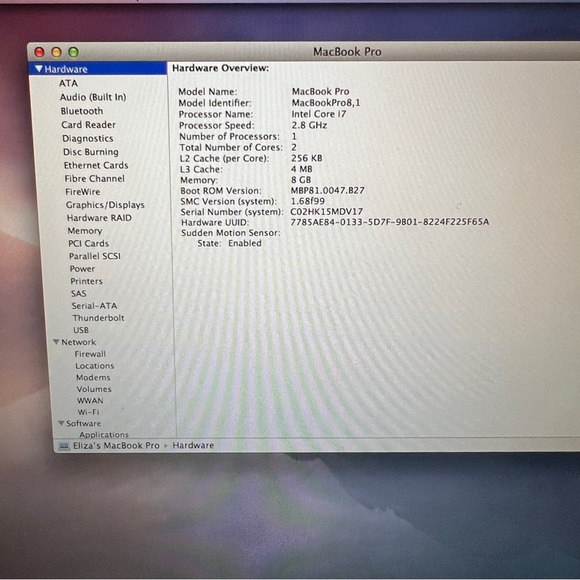This screenshot has width=580, height=580.
Task: Click processor name Intel Core i7
Action: pos(318,114)
